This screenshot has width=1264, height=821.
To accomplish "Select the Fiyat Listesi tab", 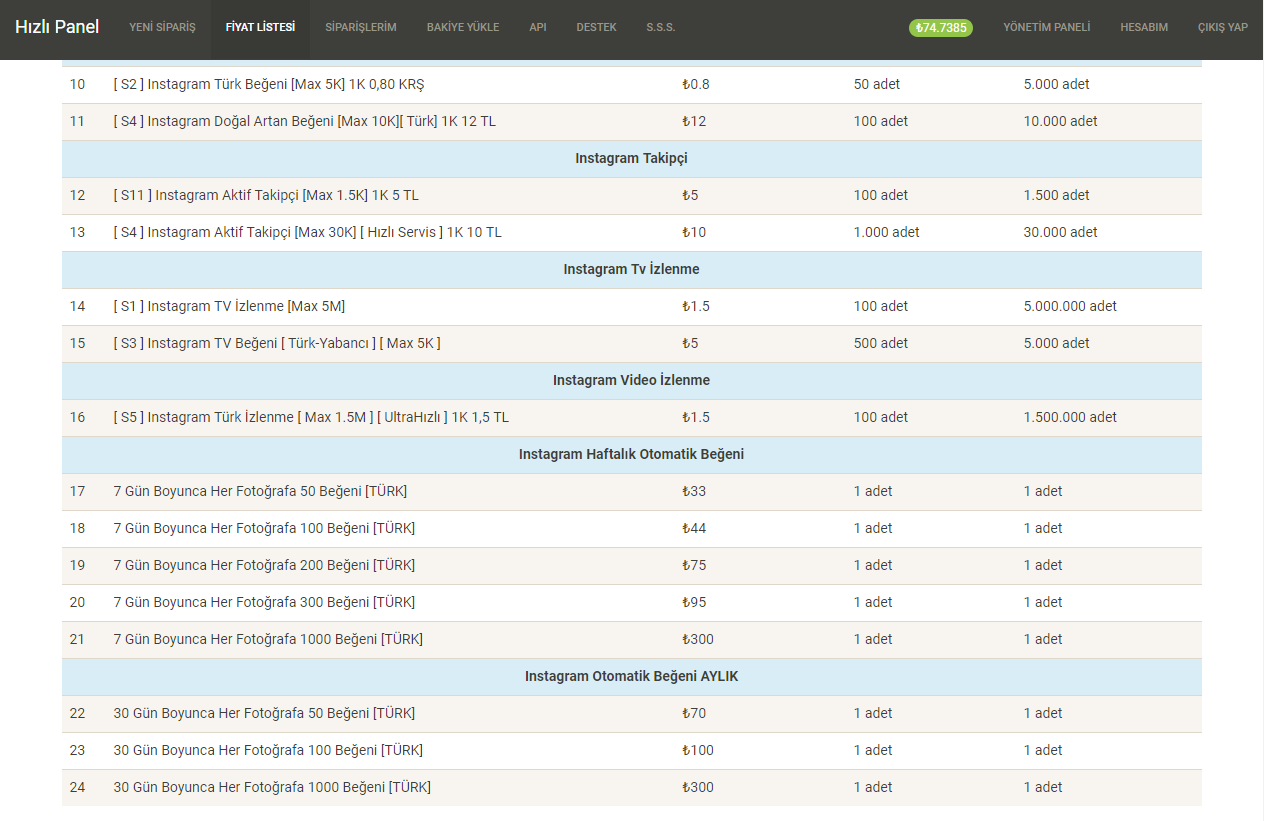I will click(x=260, y=28).
